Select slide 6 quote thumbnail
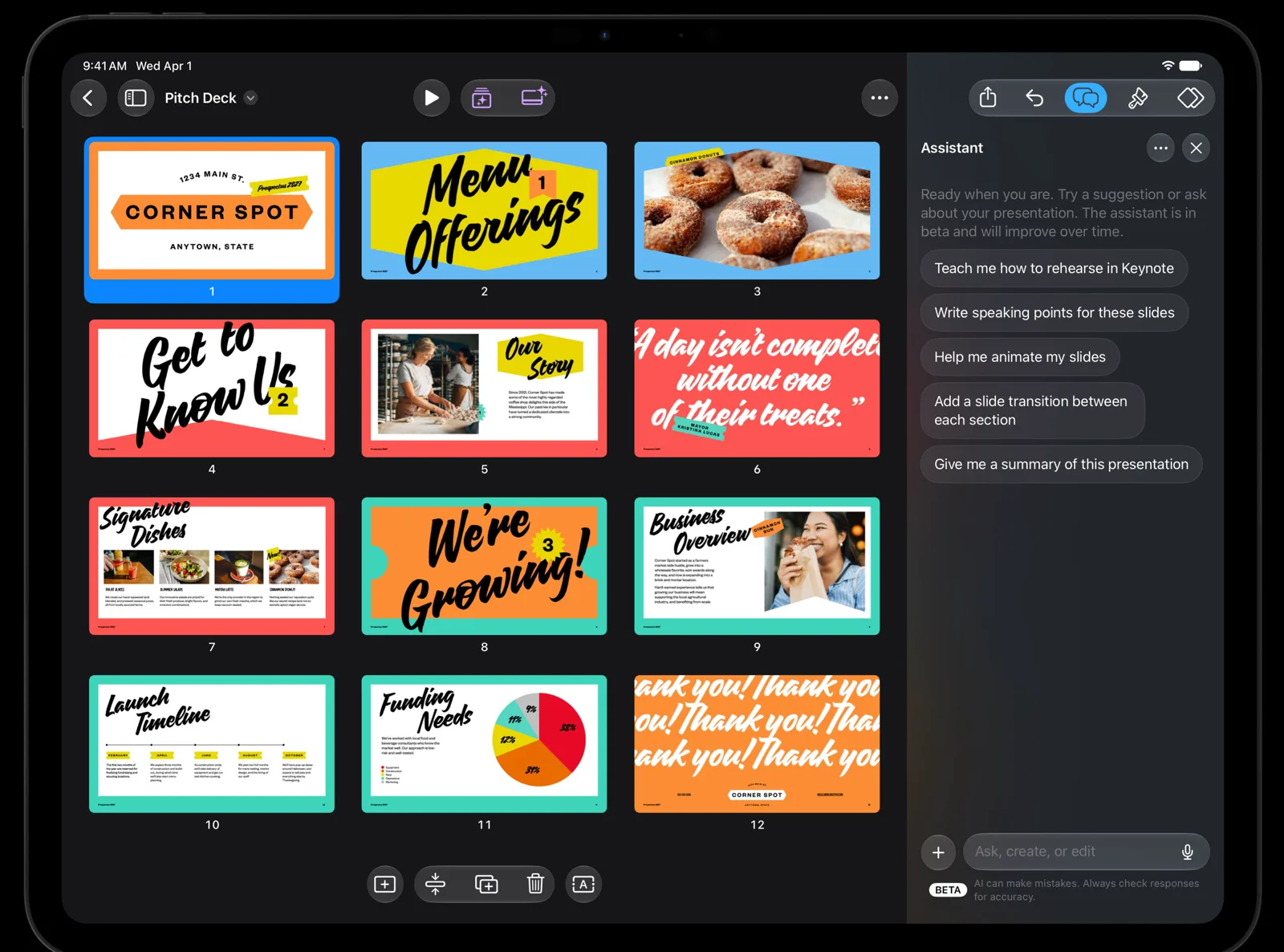This screenshot has height=952, width=1284. (x=757, y=389)
